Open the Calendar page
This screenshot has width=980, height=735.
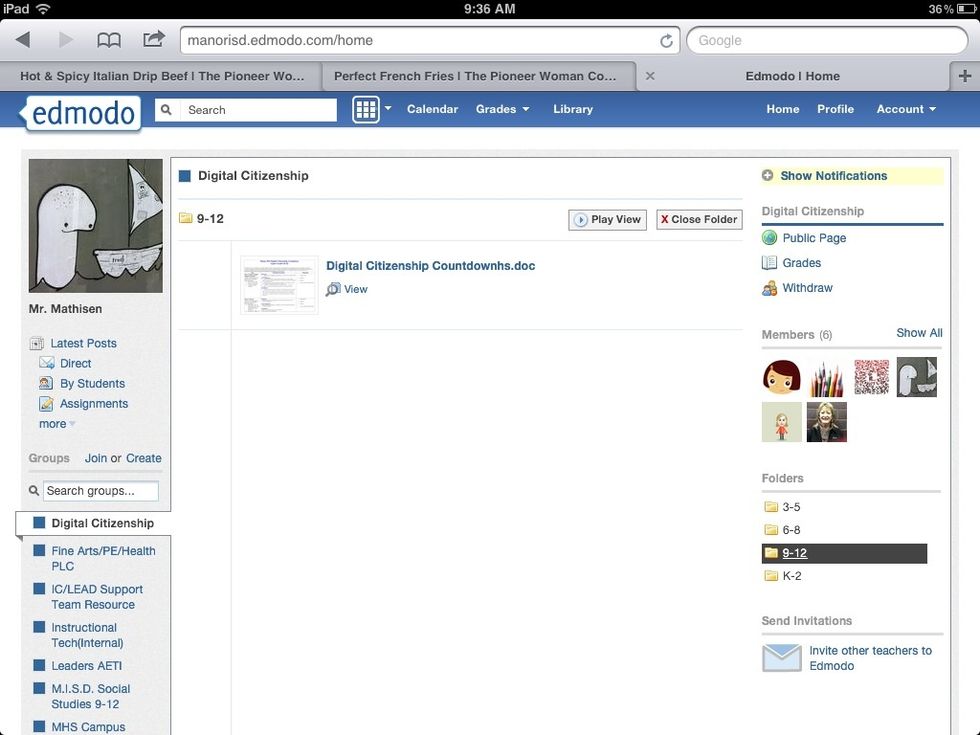point(432,109)
